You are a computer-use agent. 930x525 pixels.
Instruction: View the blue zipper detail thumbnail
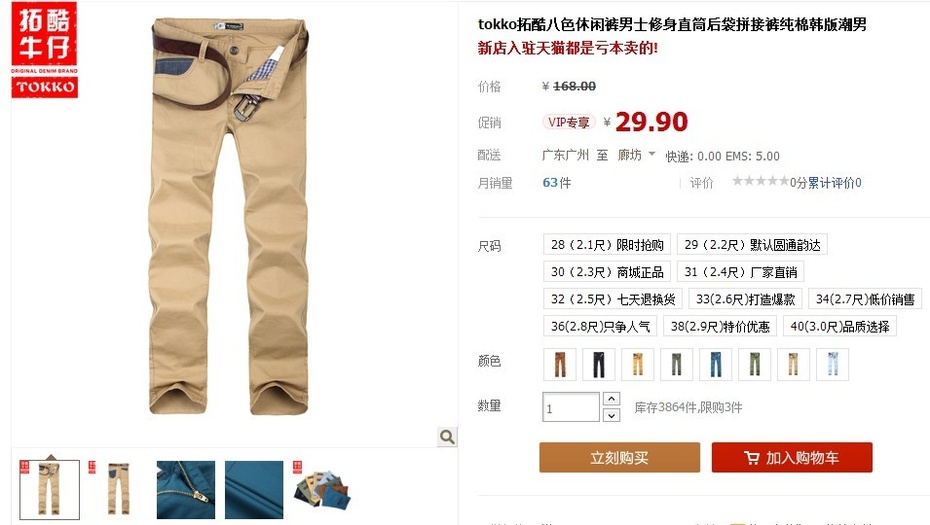(x=186, y=490)
